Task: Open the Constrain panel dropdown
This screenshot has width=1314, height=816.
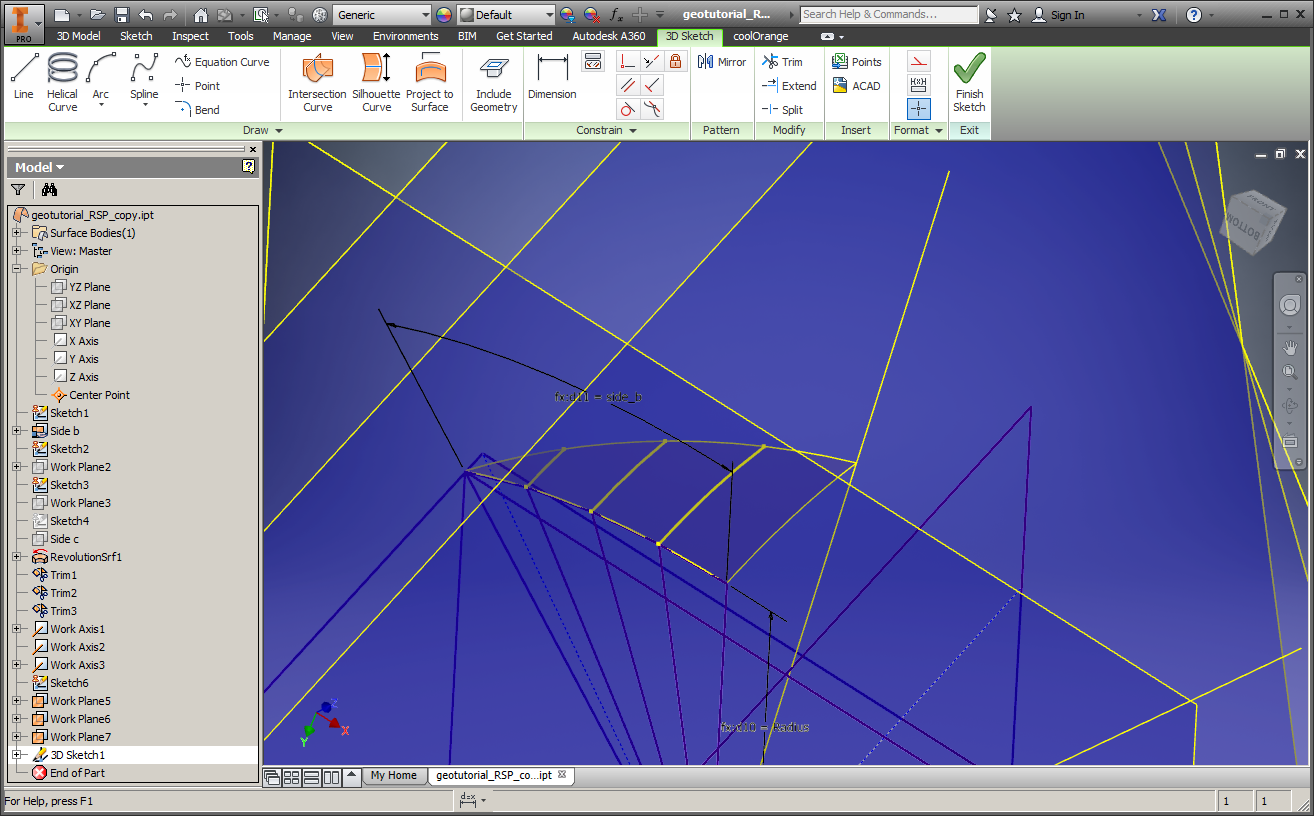Action: click(607, 130)
